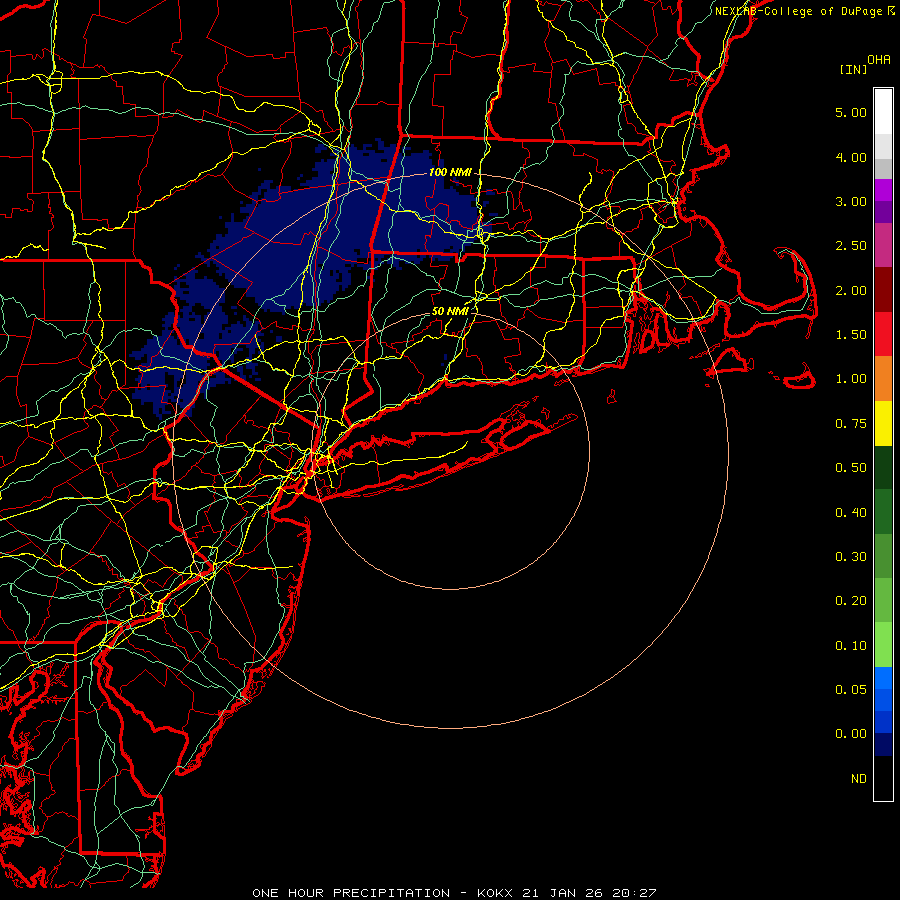The image size is (900, 900).
Task: Select the black ND swatch at legend bottom
Action: [x=883, y=778]
